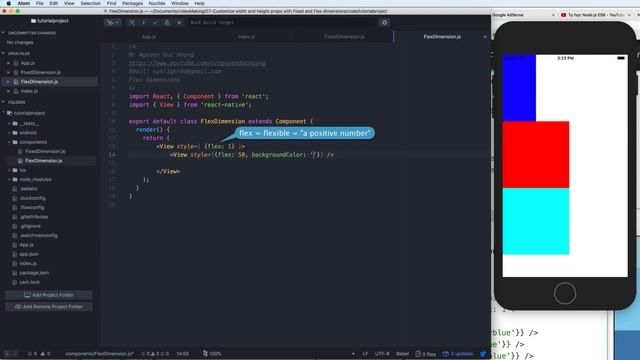
Task: Open the Edit menu
Action: tap(53, 3)
